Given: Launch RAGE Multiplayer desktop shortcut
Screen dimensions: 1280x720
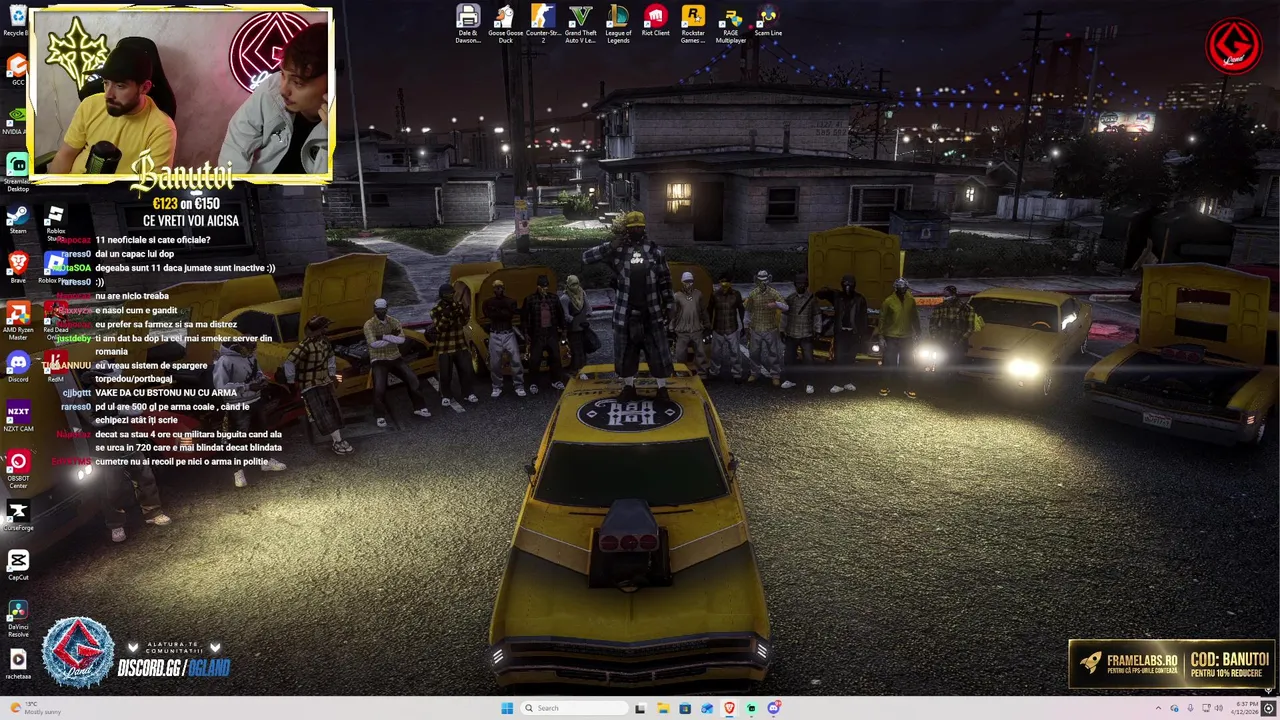Looking at the screenshot, I should (731, 23).
